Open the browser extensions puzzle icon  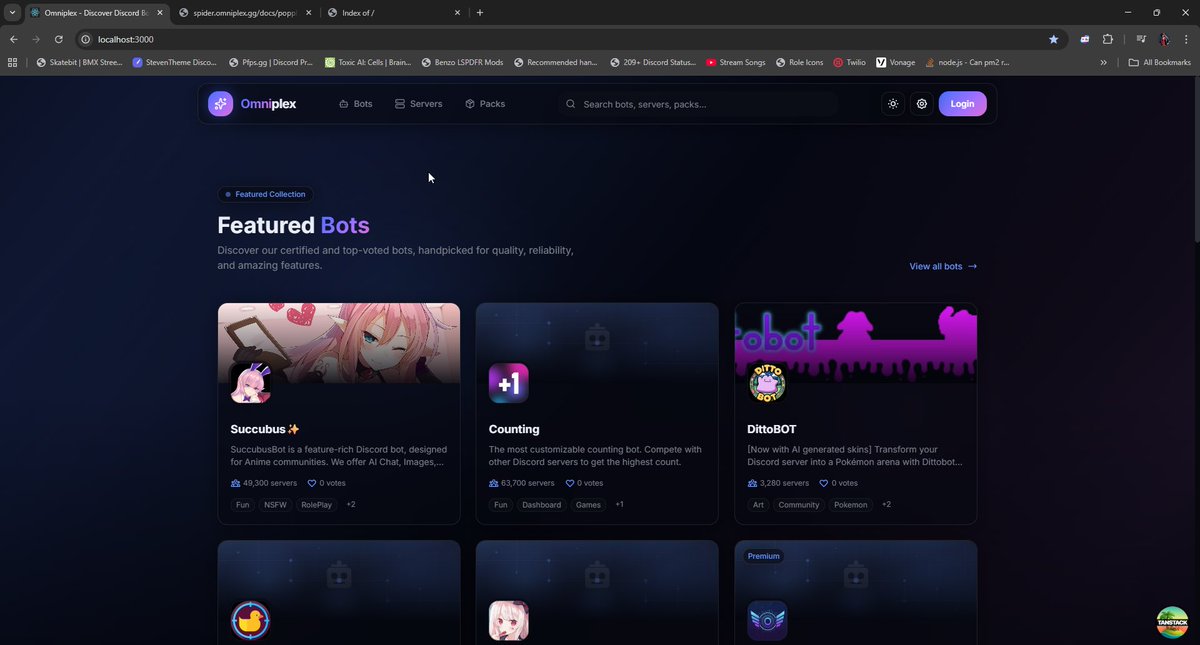pos(1108,39)
